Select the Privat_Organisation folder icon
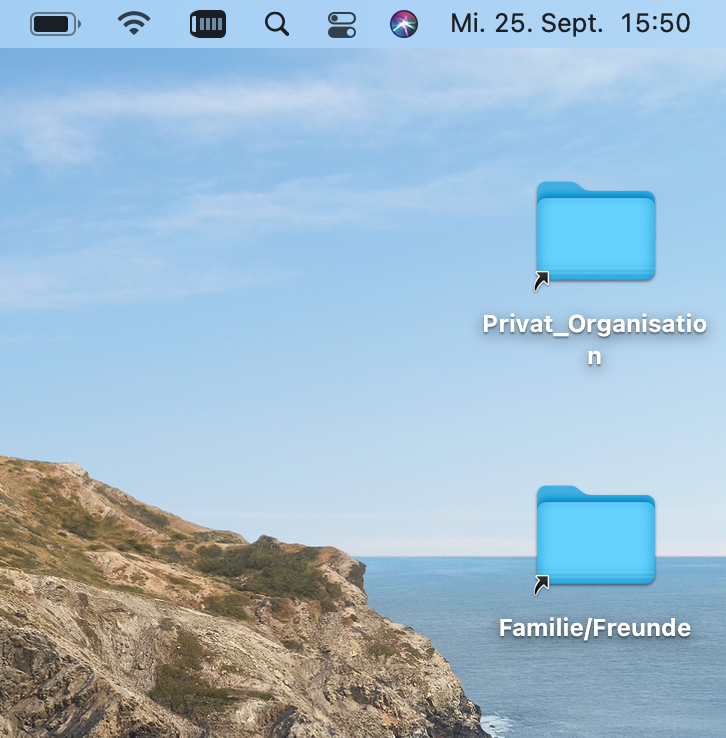Screen dimensions: 726x738 coord(595,232)
